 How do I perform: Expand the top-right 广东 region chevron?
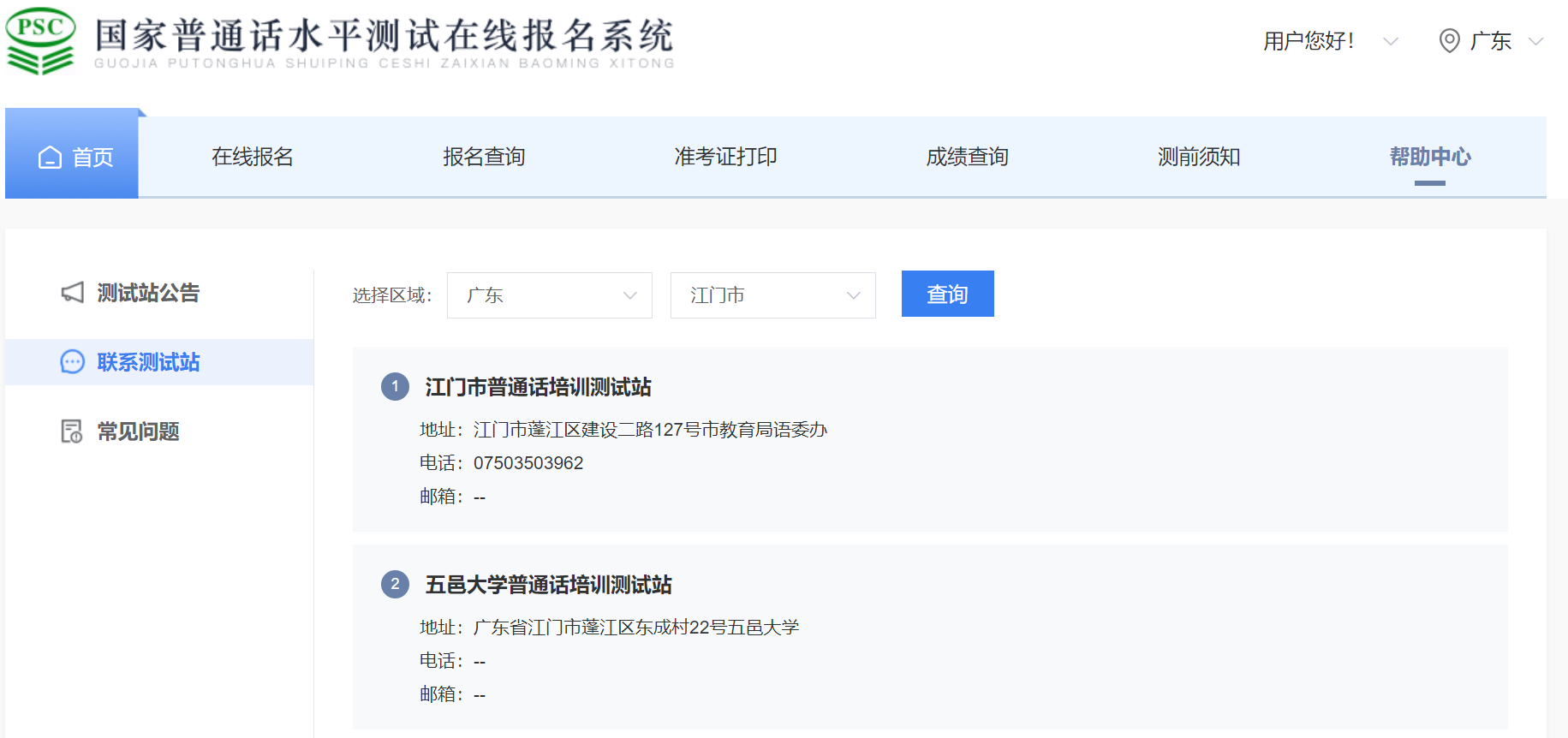1535,41
